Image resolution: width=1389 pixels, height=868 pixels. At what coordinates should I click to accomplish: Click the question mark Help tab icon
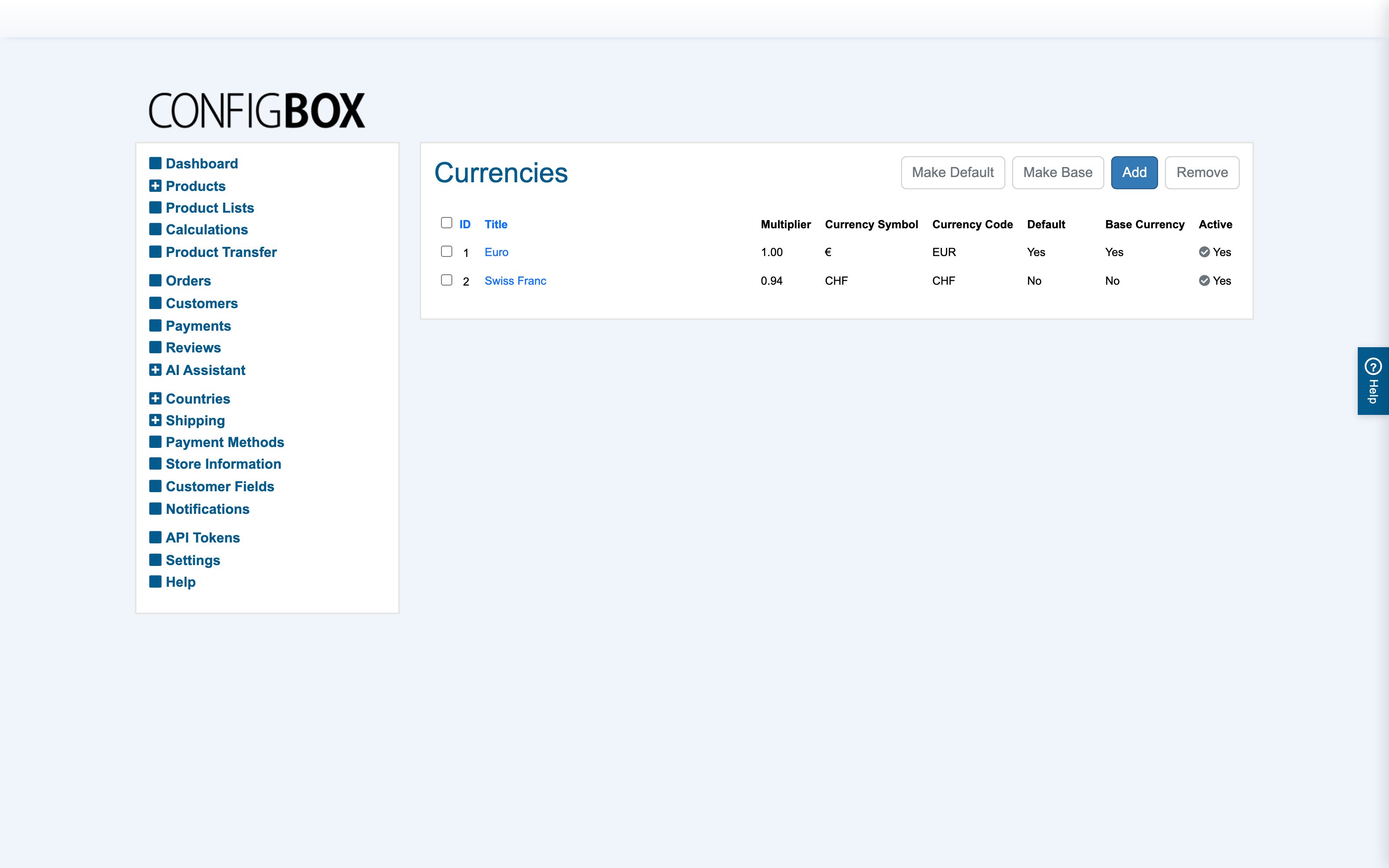click(x=1373, y=366)
